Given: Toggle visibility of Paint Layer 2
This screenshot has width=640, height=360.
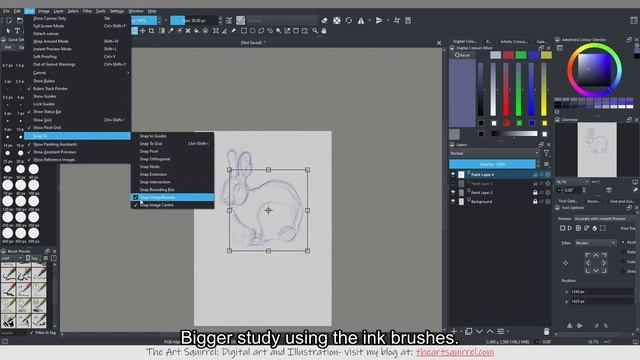Looking at the screenshot, I should pyautogui.click(x=453, y=192).
